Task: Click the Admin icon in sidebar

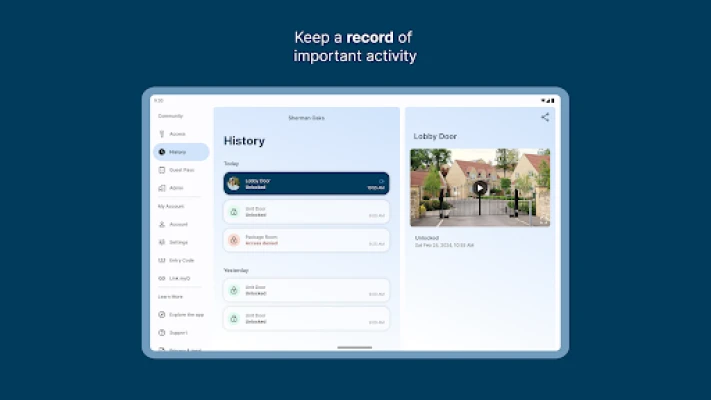Action: [x=162, y=188]
